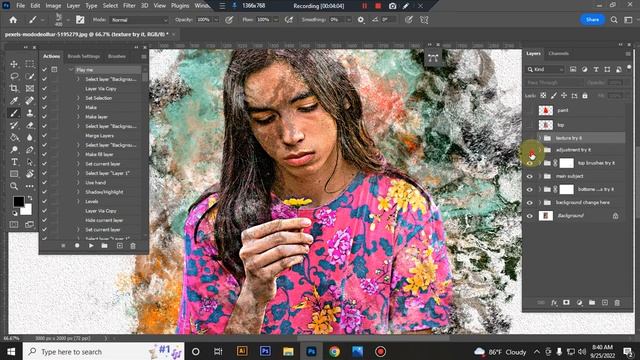Open the Filter menu

click(129, 6)
